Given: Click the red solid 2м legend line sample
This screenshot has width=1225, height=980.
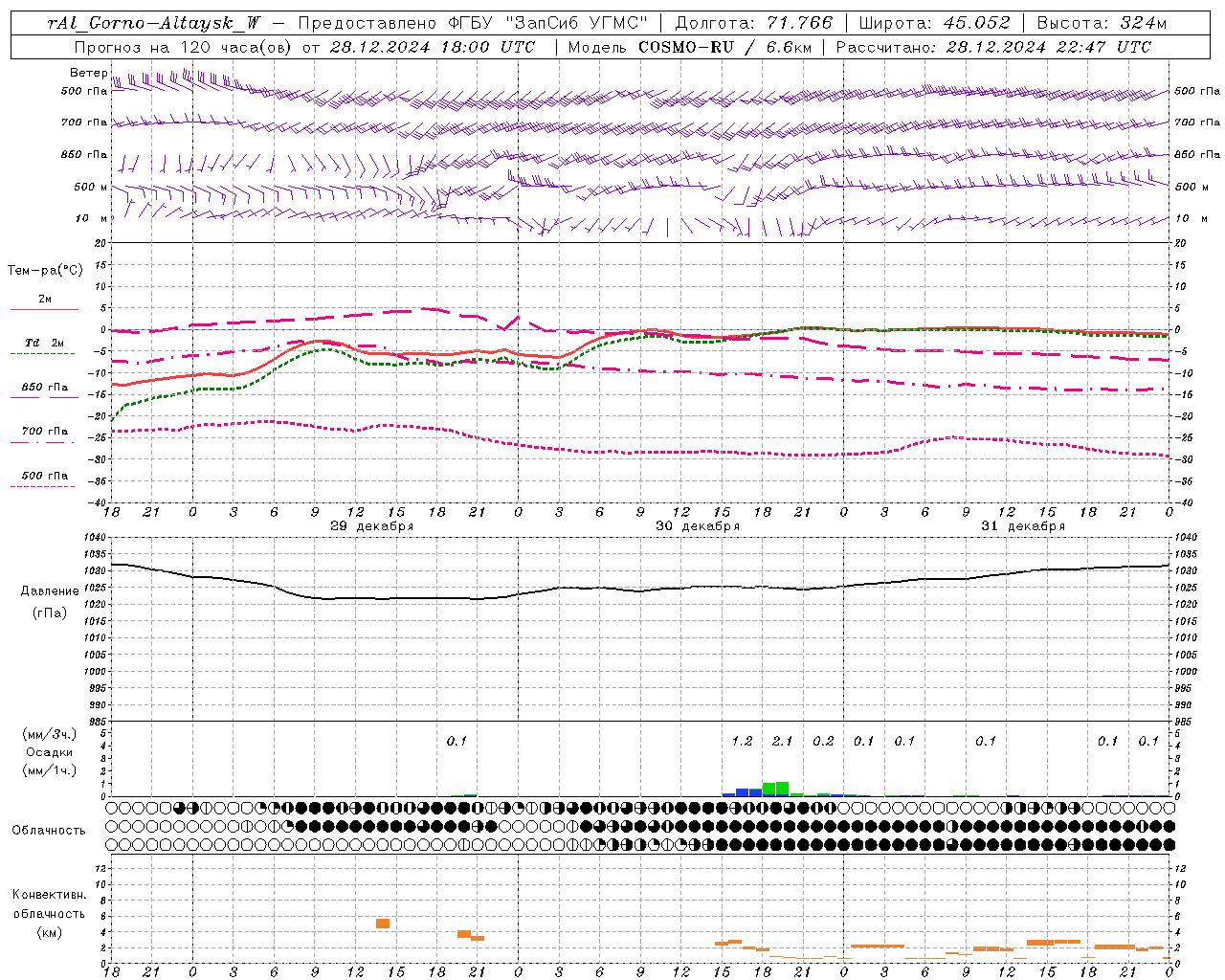Looking at the screenshot, I should click(44, 309).
